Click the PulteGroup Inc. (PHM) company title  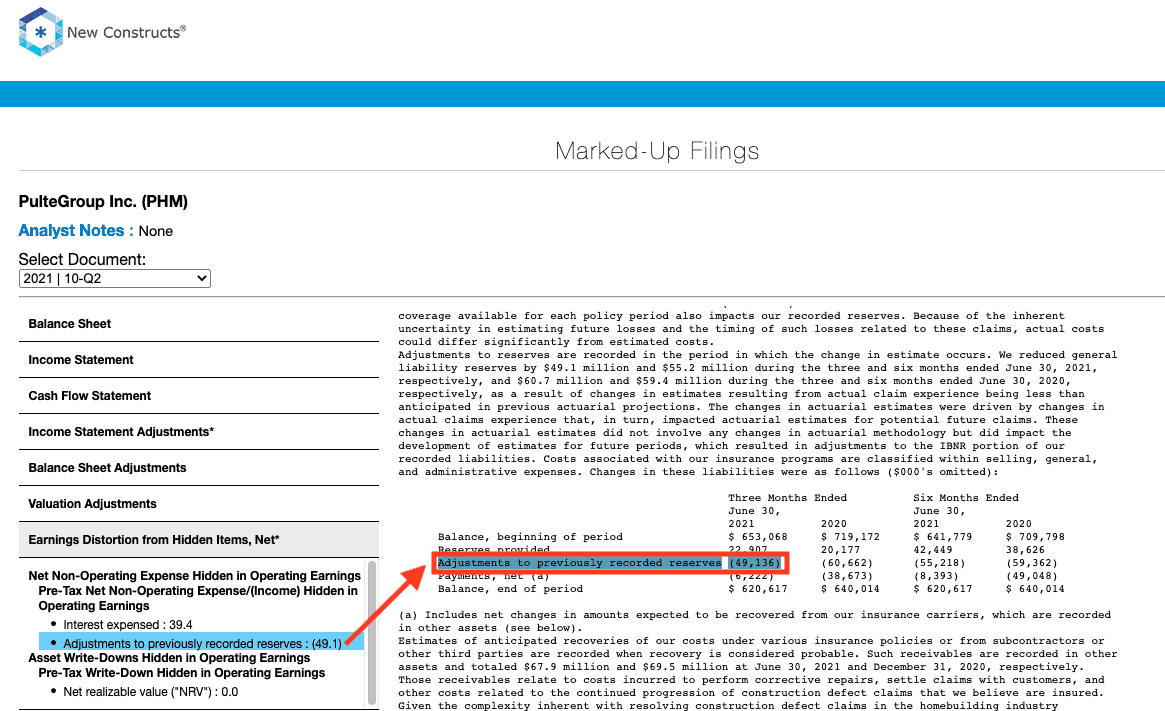tap(103, 201)
